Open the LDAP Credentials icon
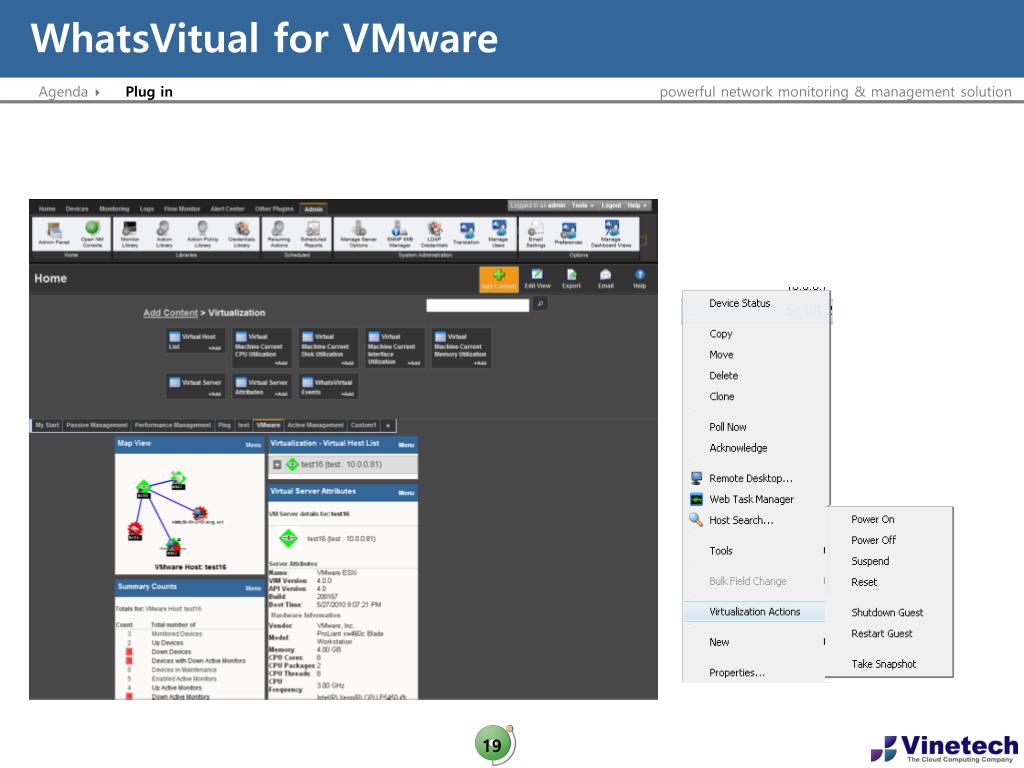The height and width of the screenshot is (768, 1024). coord(434,232)
